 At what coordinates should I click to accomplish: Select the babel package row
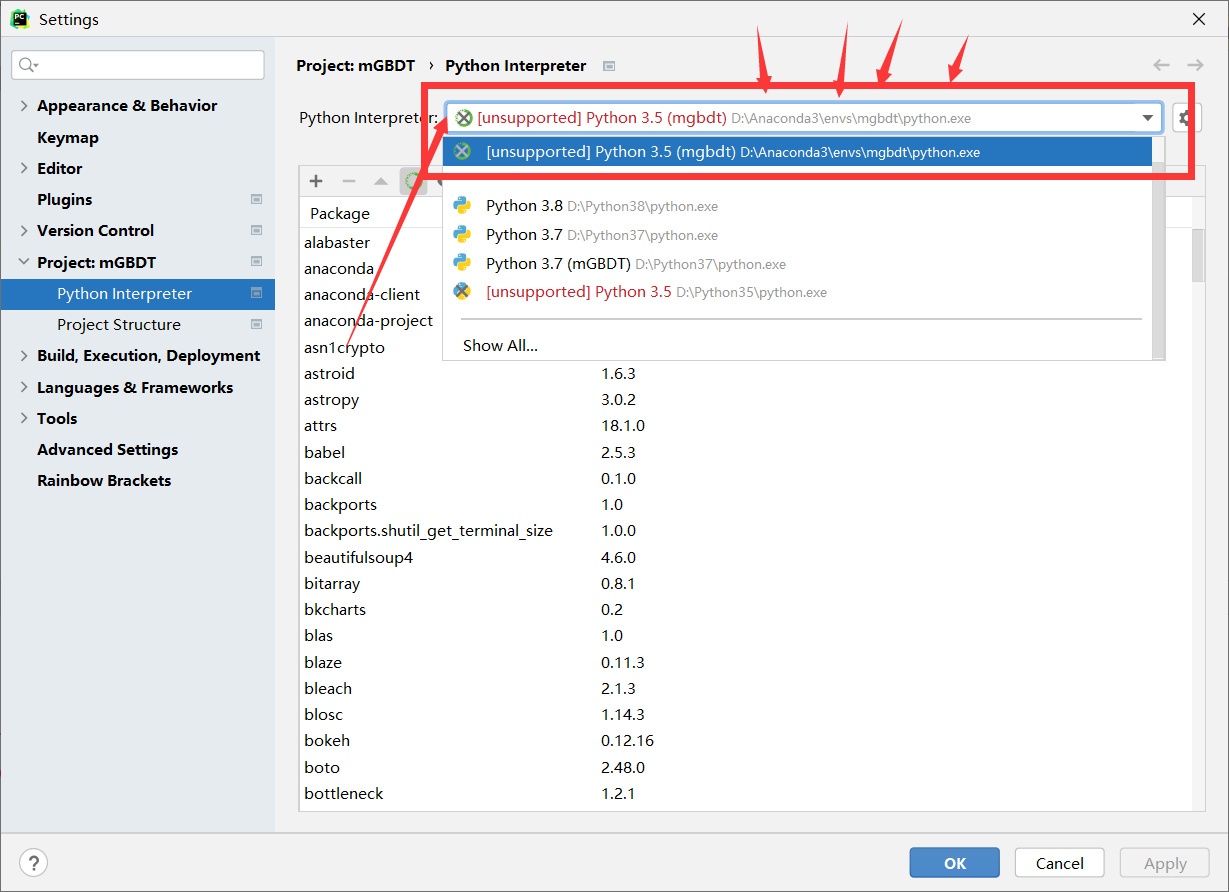(745, 452)
